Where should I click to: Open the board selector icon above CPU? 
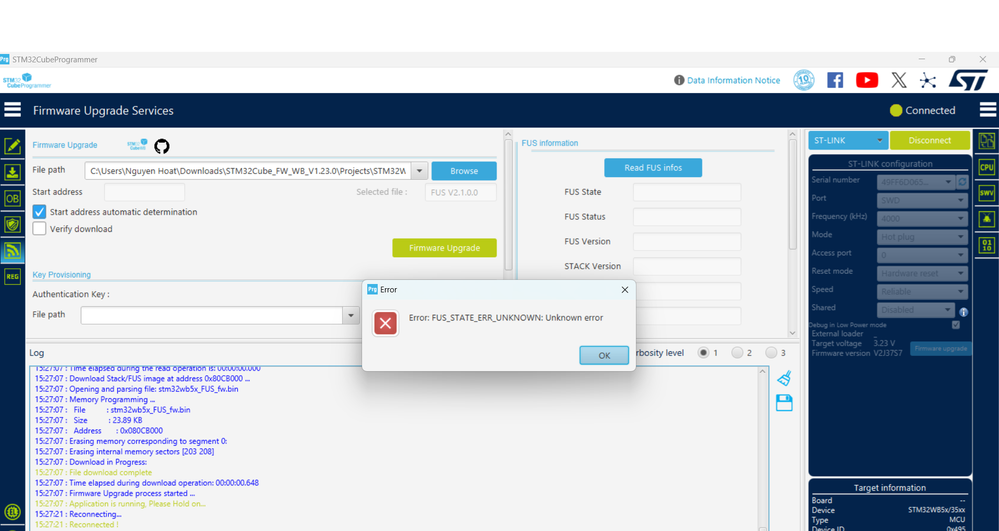point(986,141)
